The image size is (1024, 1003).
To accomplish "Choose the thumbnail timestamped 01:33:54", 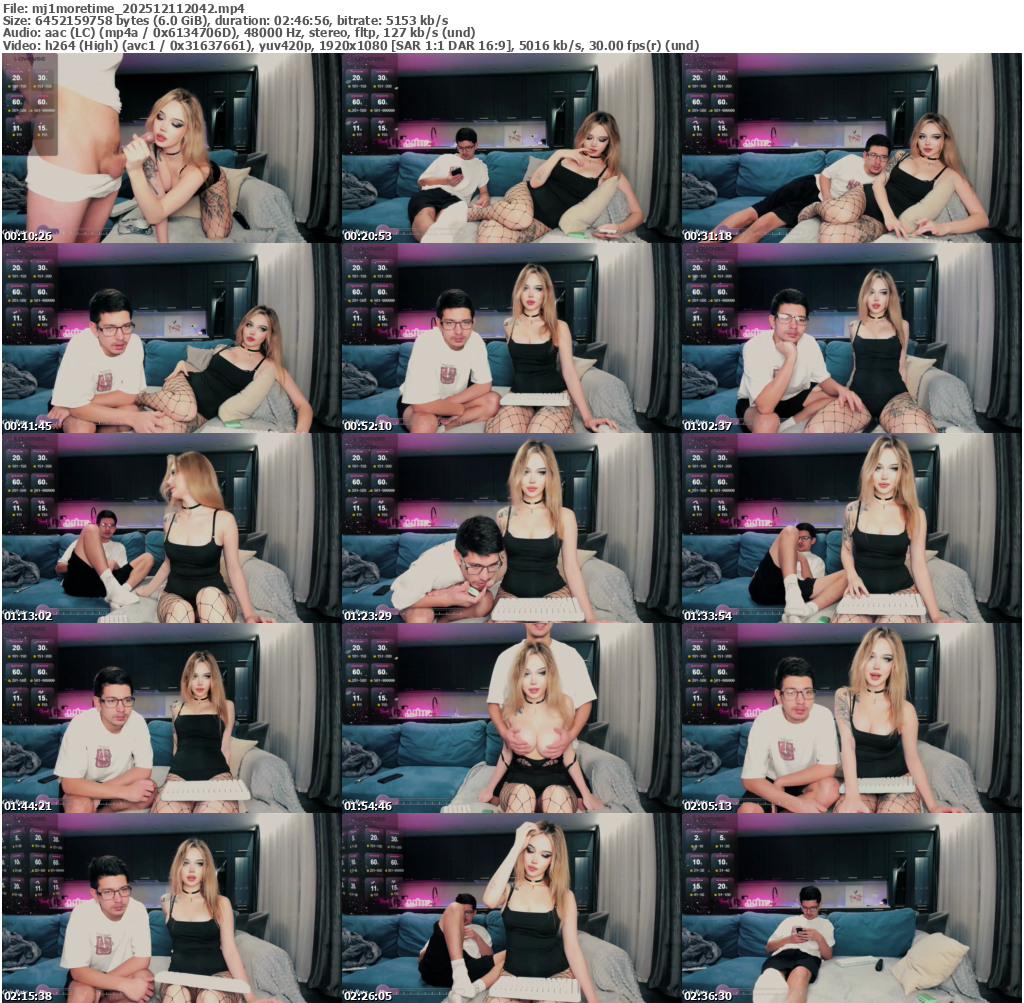I will click(x=852, y=528).
